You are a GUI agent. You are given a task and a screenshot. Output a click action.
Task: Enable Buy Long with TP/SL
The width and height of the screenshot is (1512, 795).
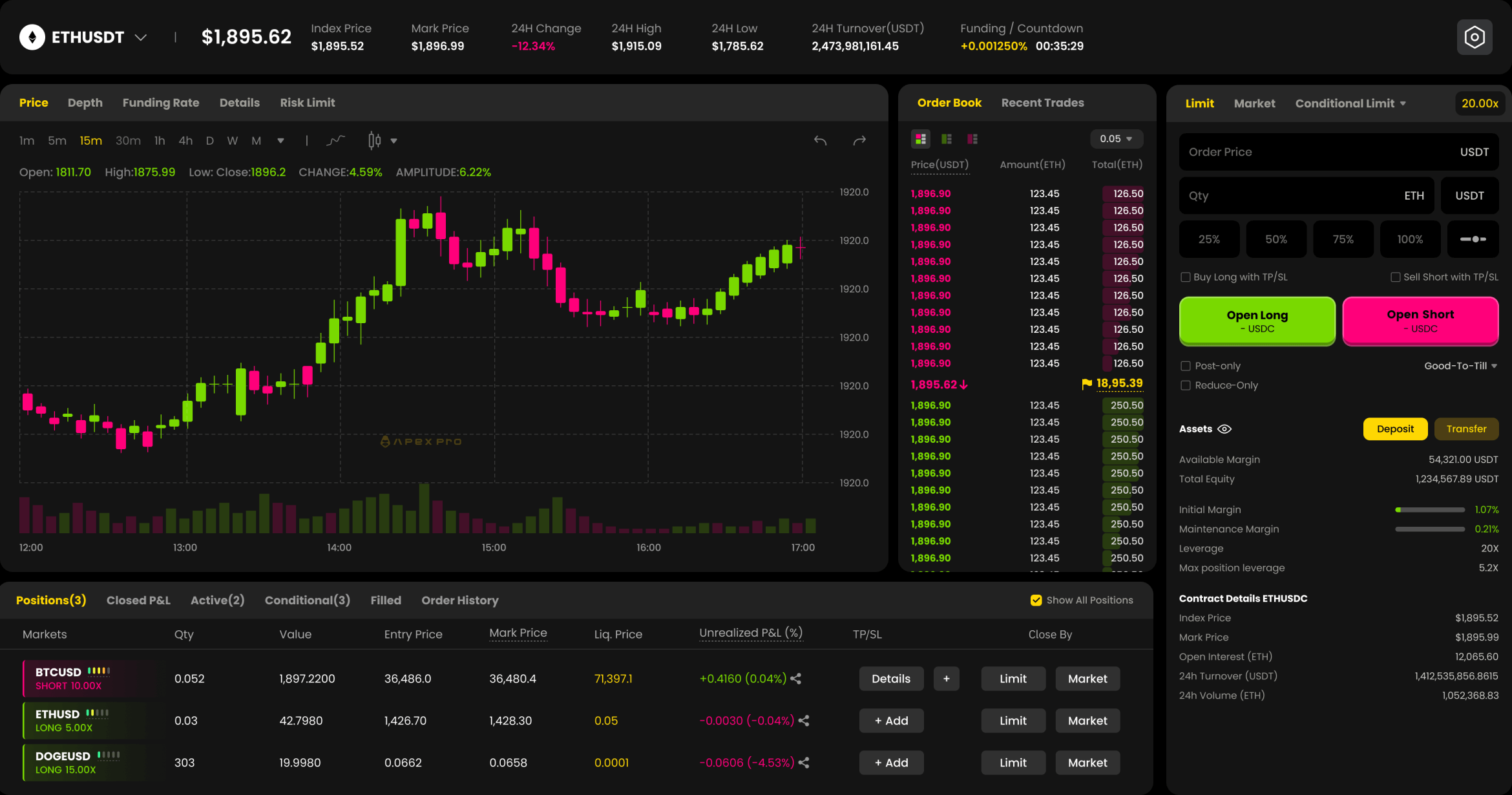point(1186,277)
